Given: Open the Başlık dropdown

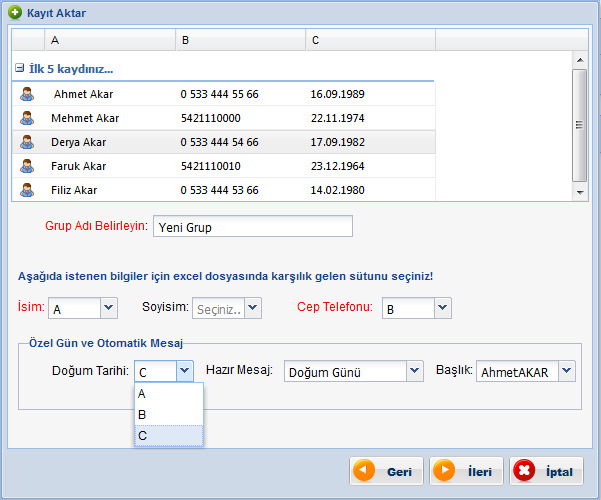Looking at the screenshot, I should click(567, 371).
